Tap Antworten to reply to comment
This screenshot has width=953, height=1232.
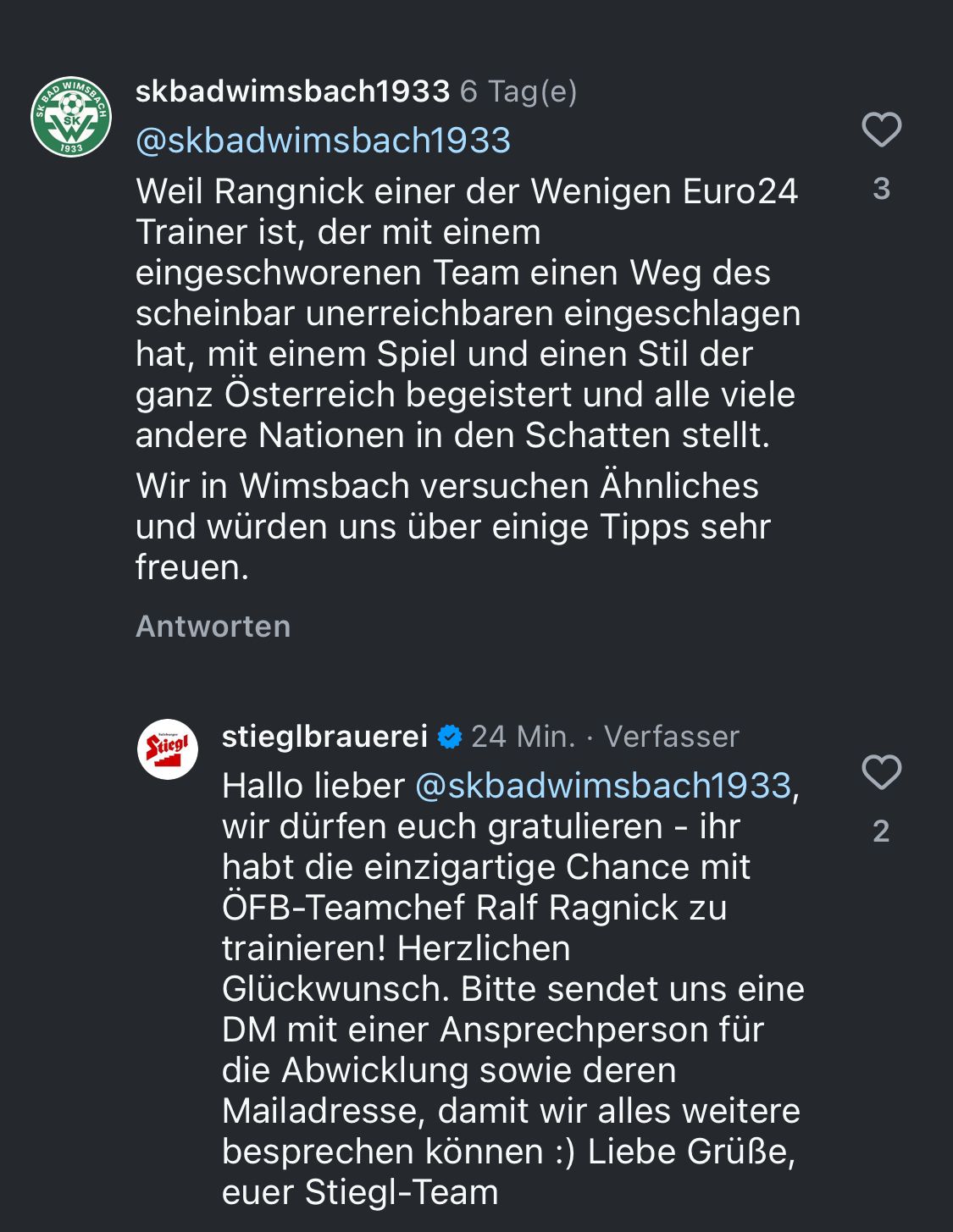pyautogui.click(x=213, y=627)
